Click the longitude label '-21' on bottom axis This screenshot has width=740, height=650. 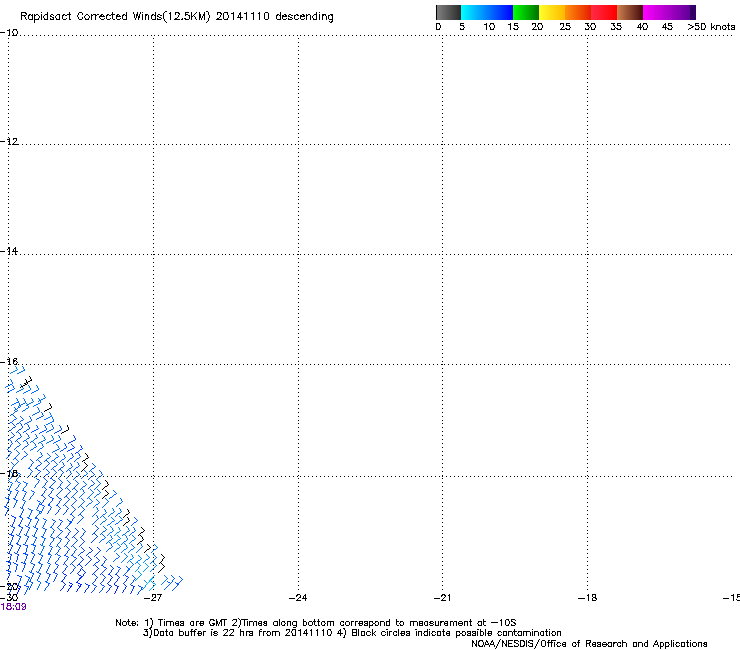click(x=443, y=598)
